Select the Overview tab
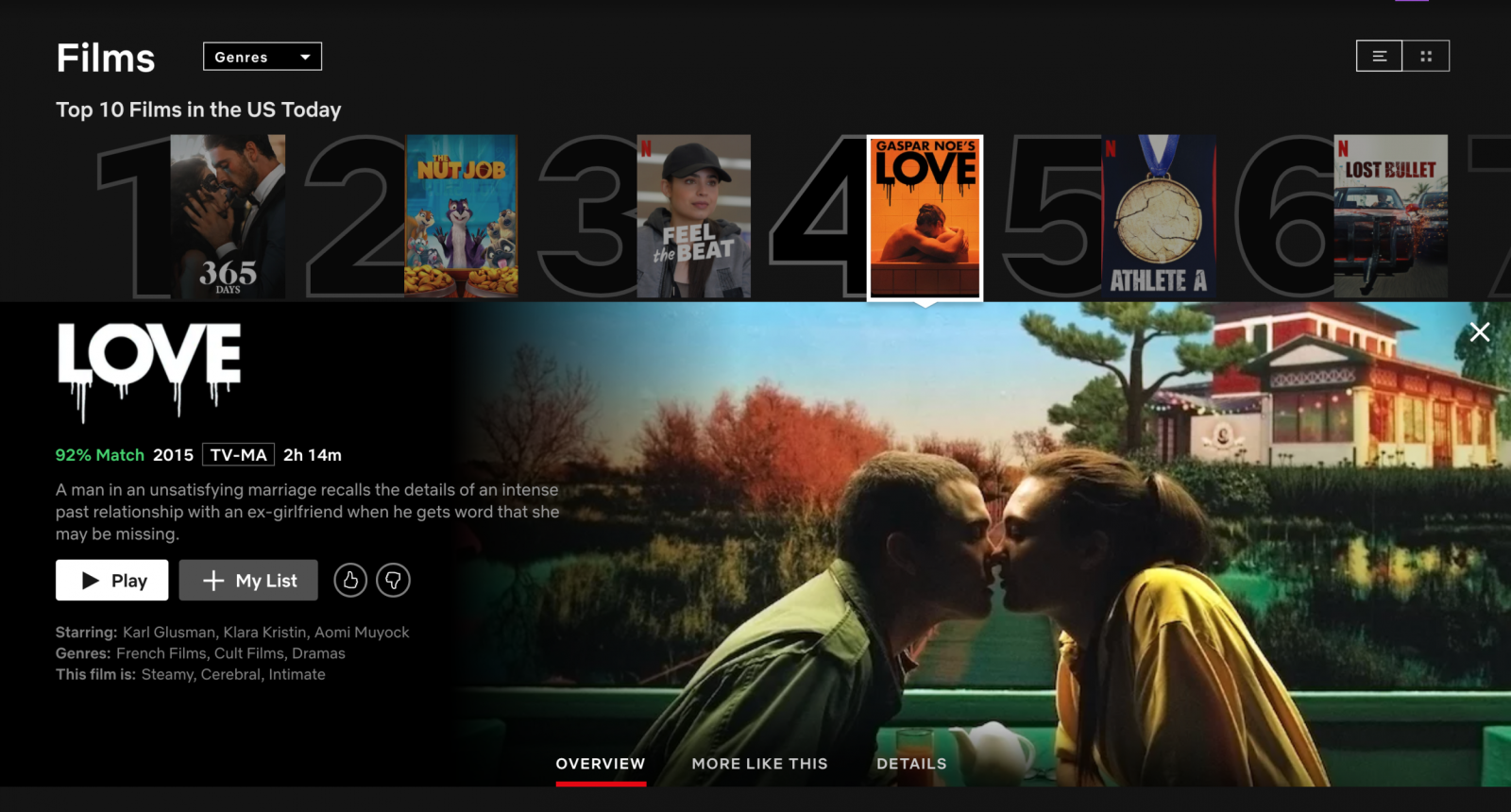 (x=601, y=764)
